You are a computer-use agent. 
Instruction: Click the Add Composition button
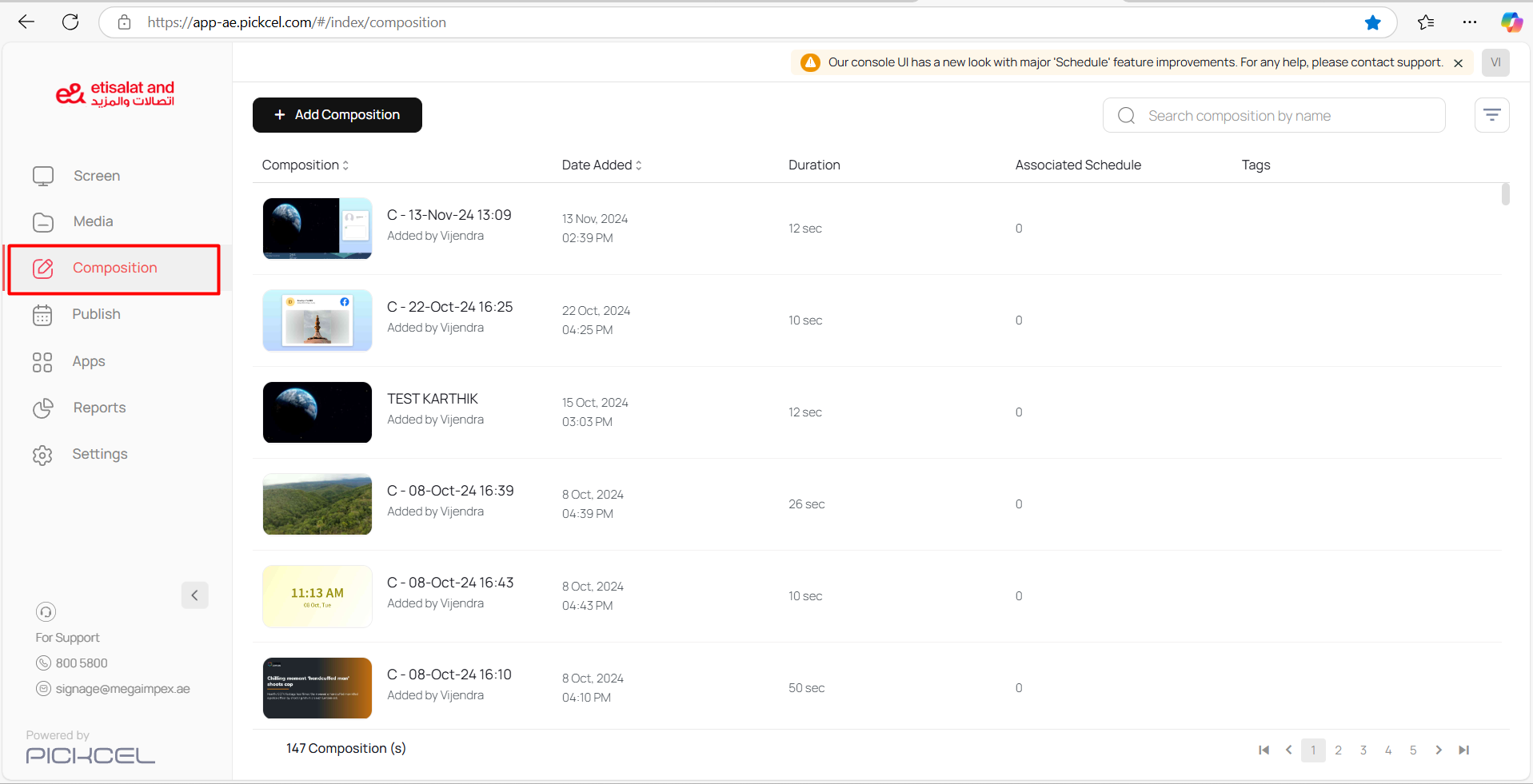337,115
